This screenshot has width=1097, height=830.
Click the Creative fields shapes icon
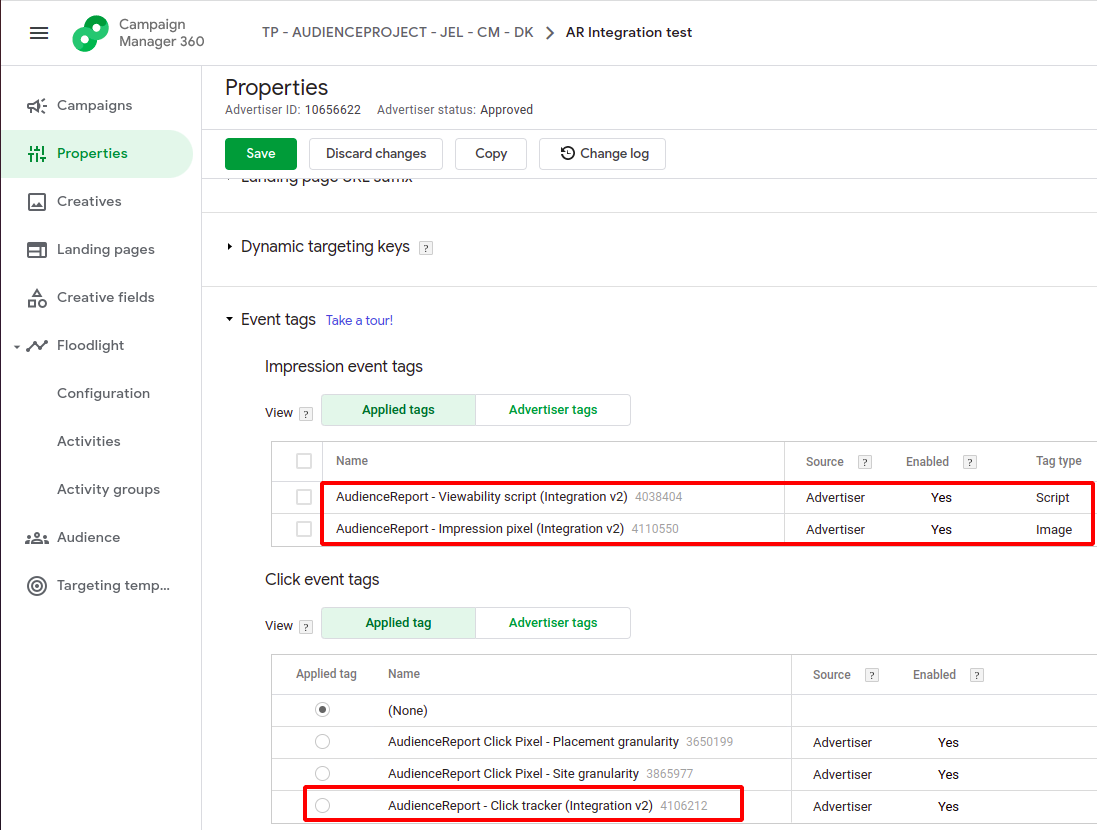(37, 298)
